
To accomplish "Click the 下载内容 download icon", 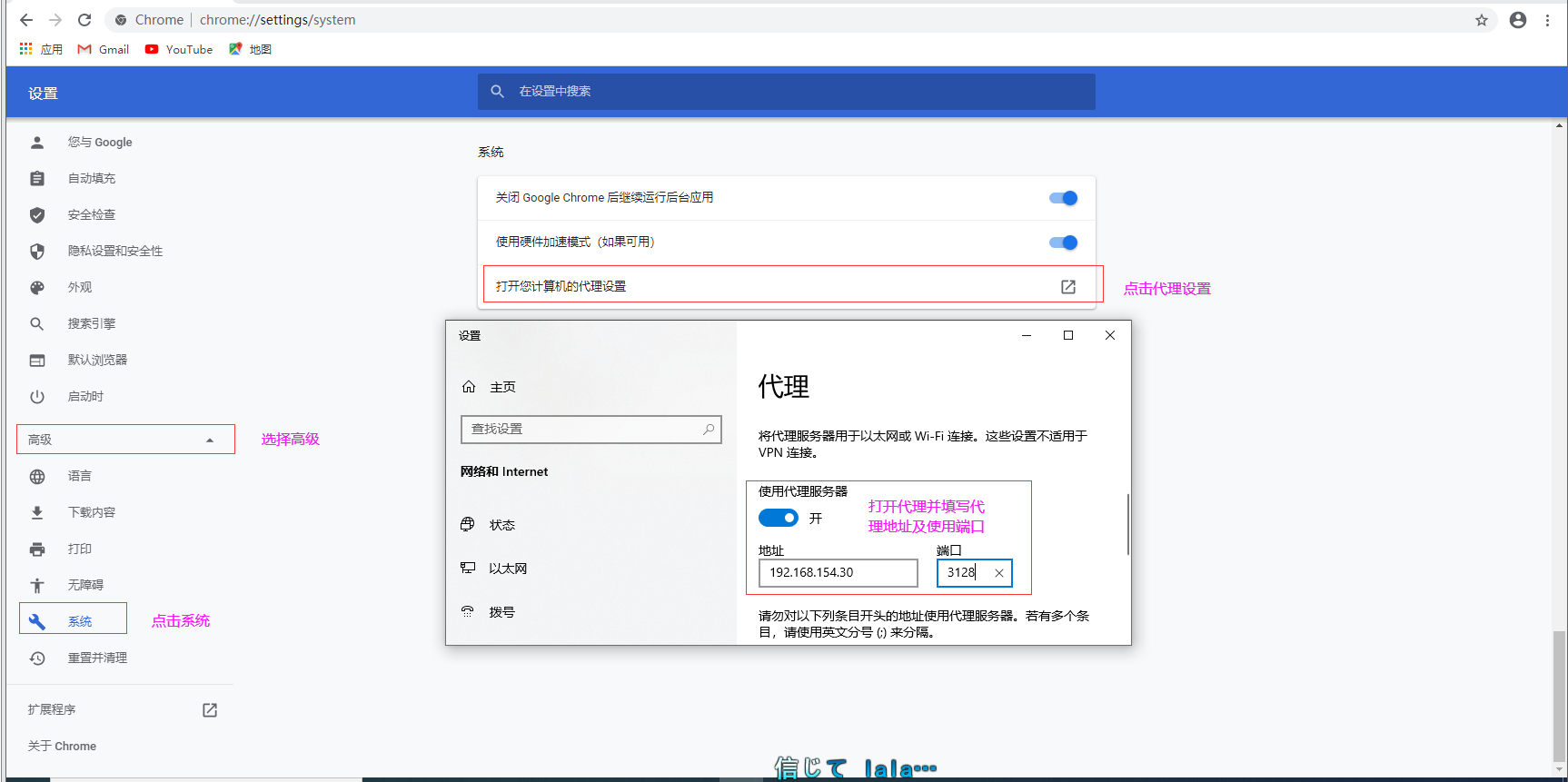I will click(37, 513).
